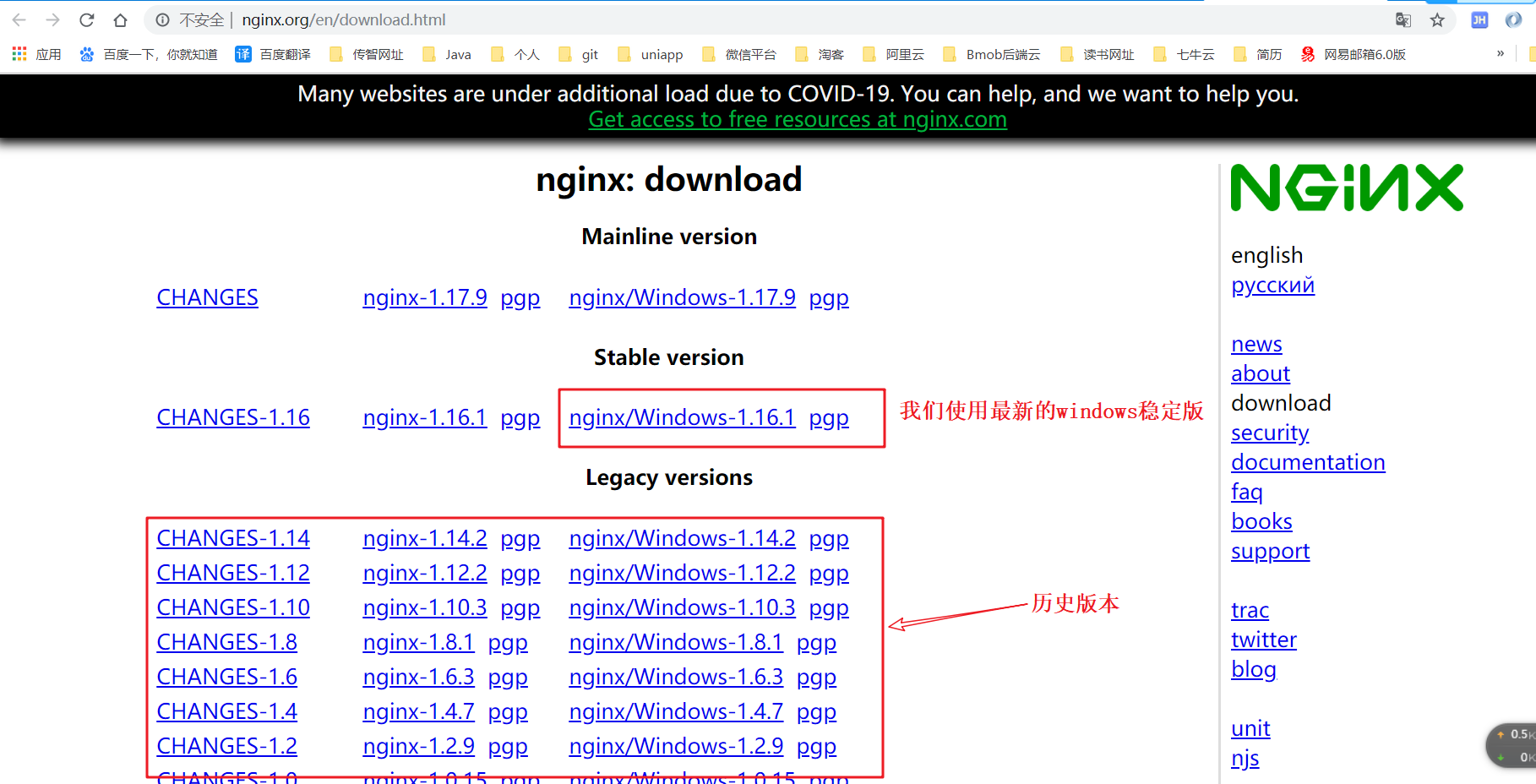Open the apps grid shortcut (应用)
Image resolution: width=1536 pixels, height=784 pixels.
click(36, 54)
